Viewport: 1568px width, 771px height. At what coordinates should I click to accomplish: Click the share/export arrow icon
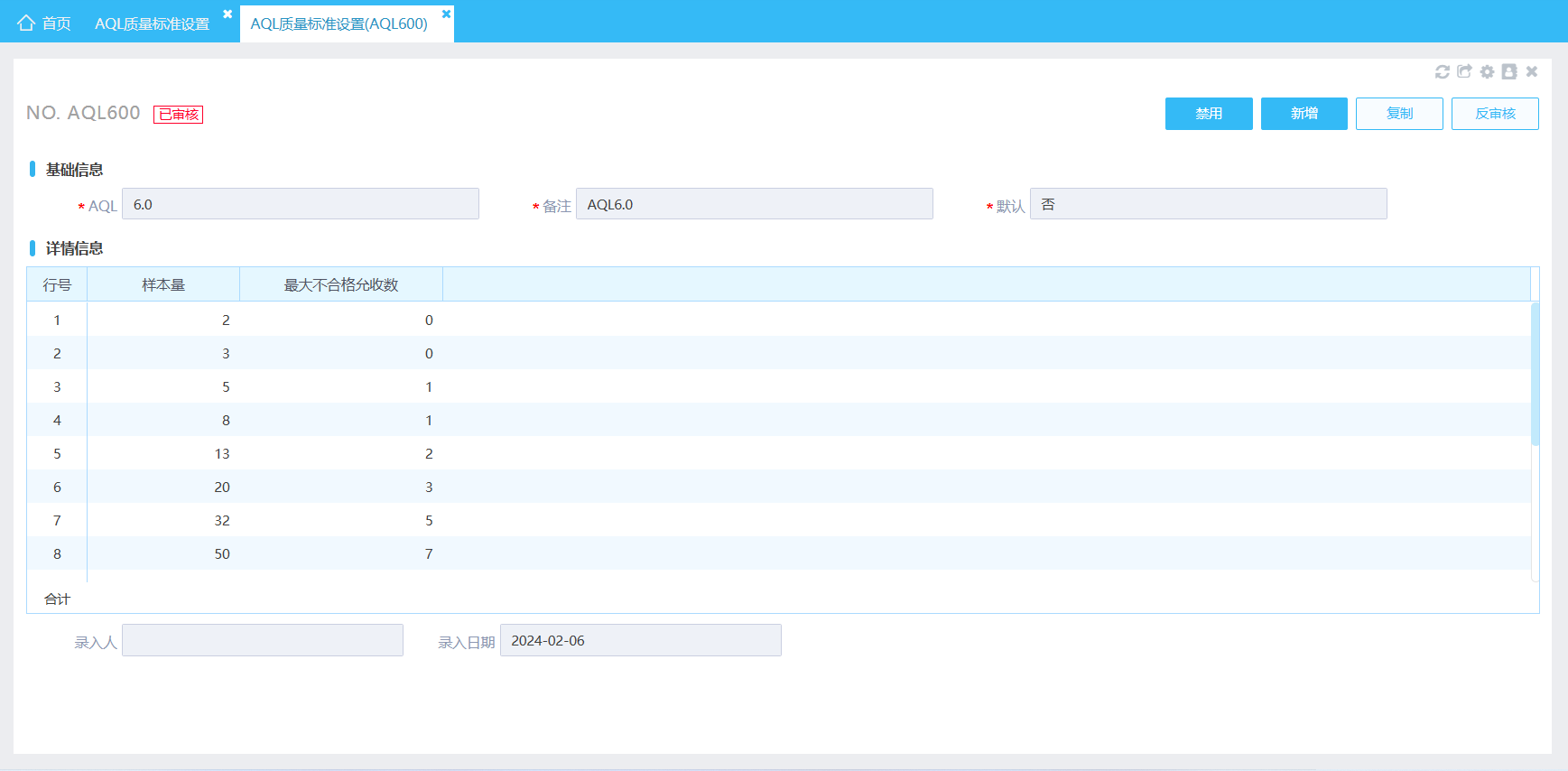coord(1464,71)
